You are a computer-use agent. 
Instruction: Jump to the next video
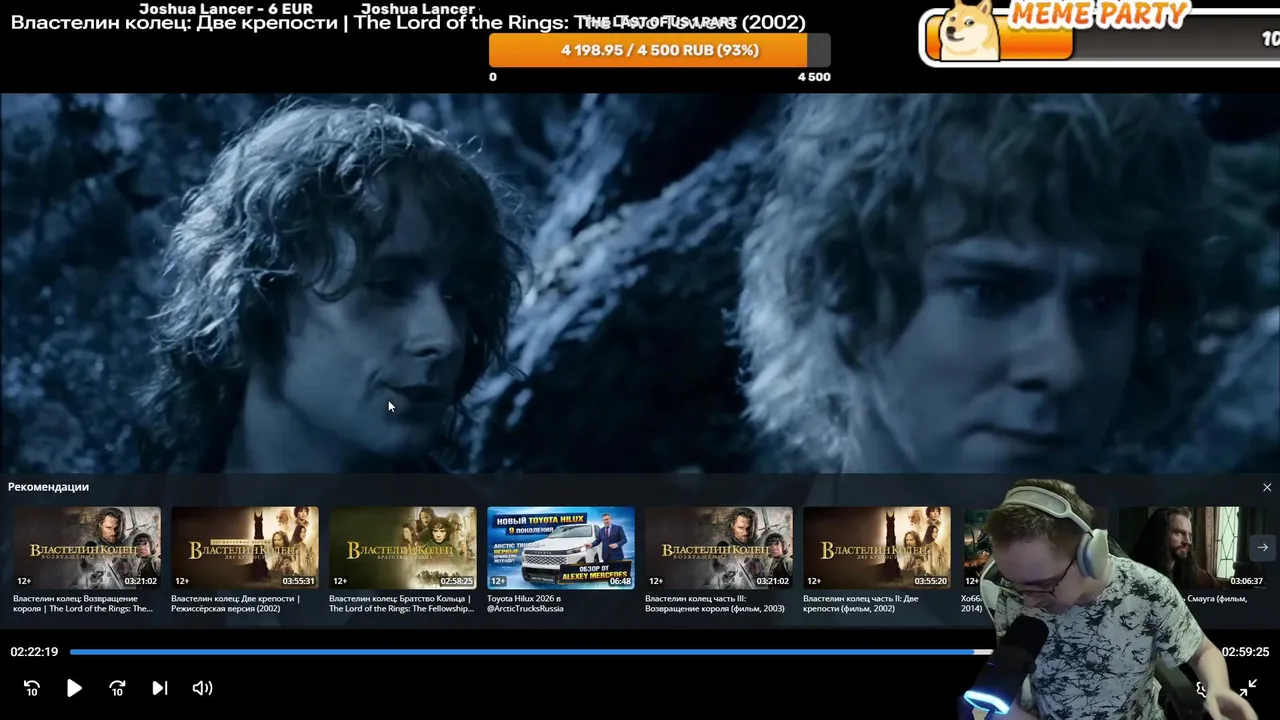(x=160, y=688)
